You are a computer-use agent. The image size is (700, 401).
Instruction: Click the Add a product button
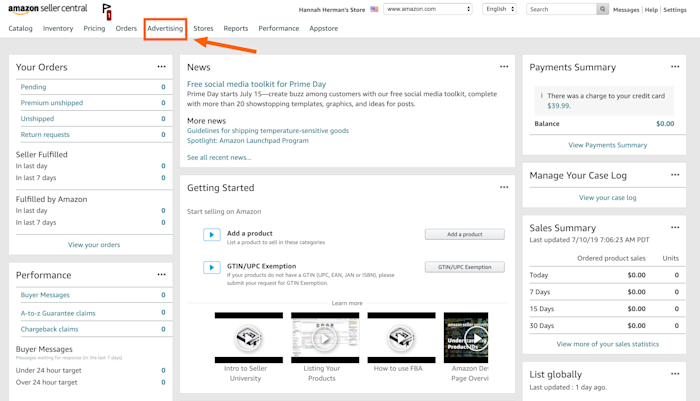(465, 234)
